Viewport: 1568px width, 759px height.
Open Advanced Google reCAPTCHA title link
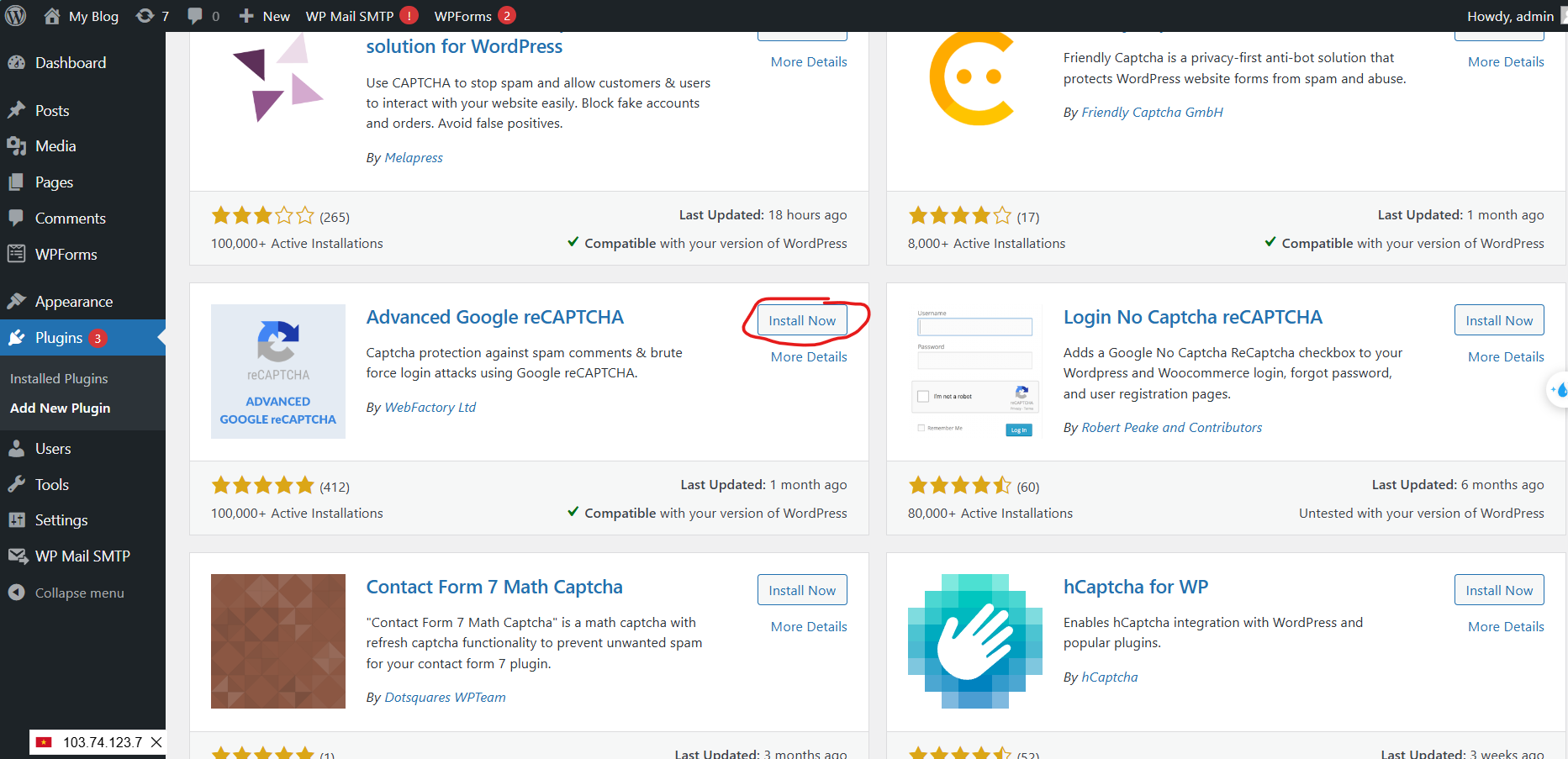(495, 318)
